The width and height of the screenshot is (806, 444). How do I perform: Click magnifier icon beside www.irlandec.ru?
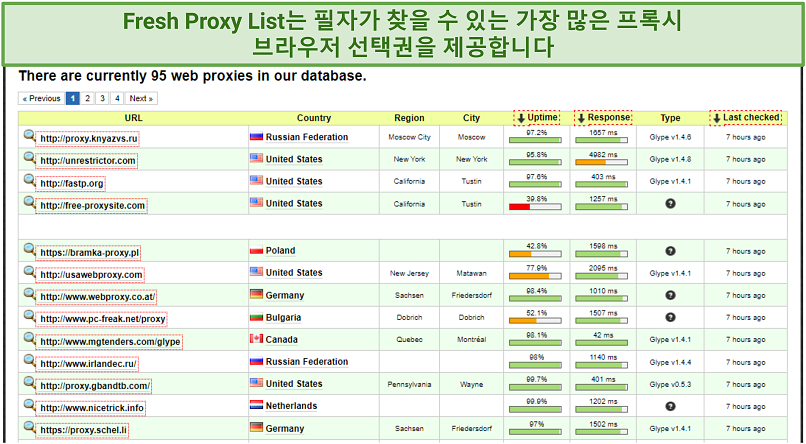pyautogui.click(x=29, y=361)
